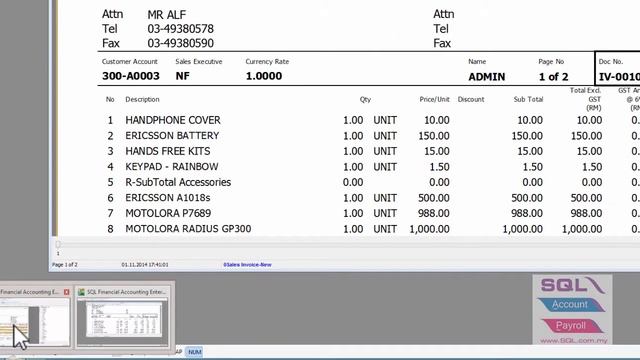Click the NUM lock status indicator
The height and width of the screenshot is (360, 640).
(x=195, y=352)
